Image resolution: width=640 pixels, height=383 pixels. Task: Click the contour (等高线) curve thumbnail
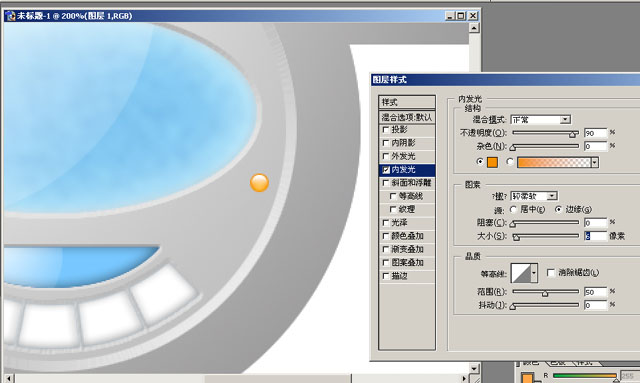pos(521,273)
